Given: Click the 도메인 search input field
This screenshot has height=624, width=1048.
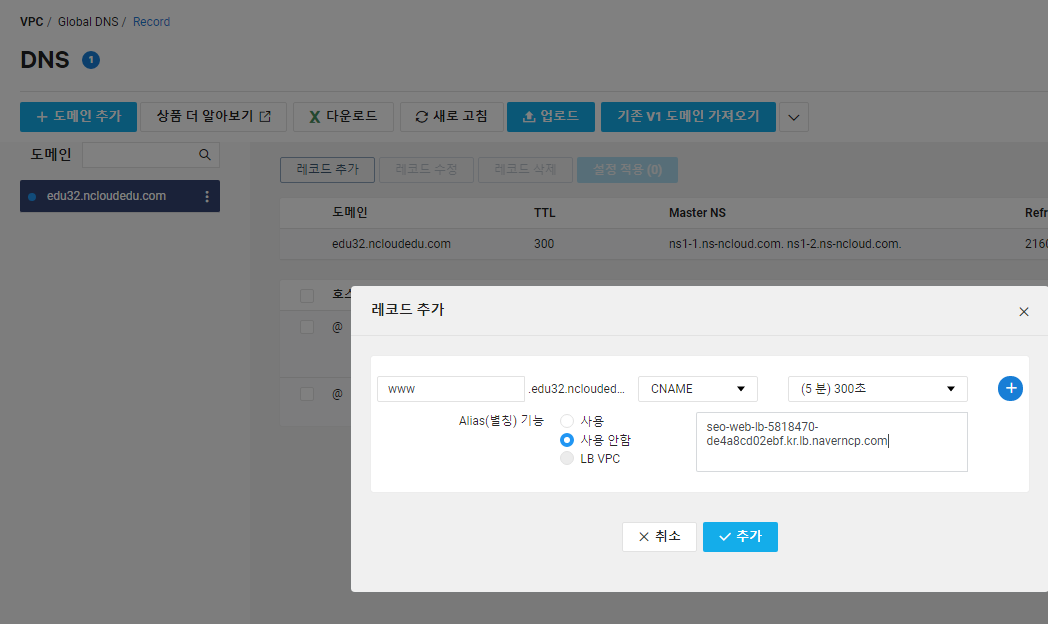Looking at the screenshot, I should [x=151, y=155].
